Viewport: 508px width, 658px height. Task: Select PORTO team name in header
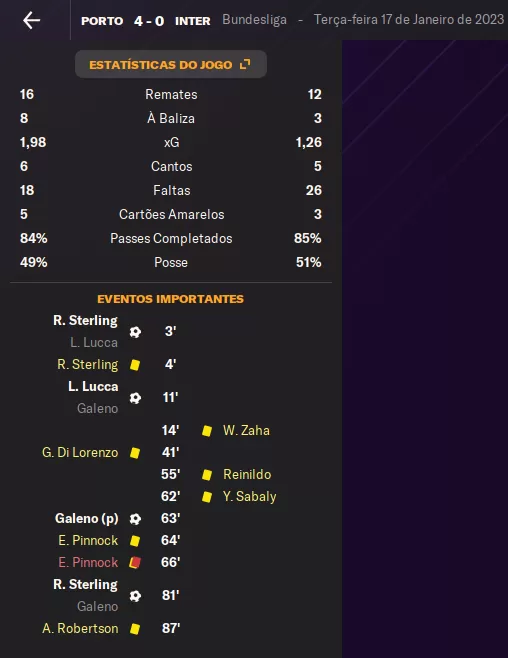pyautogui.click(x=102, y=21)
